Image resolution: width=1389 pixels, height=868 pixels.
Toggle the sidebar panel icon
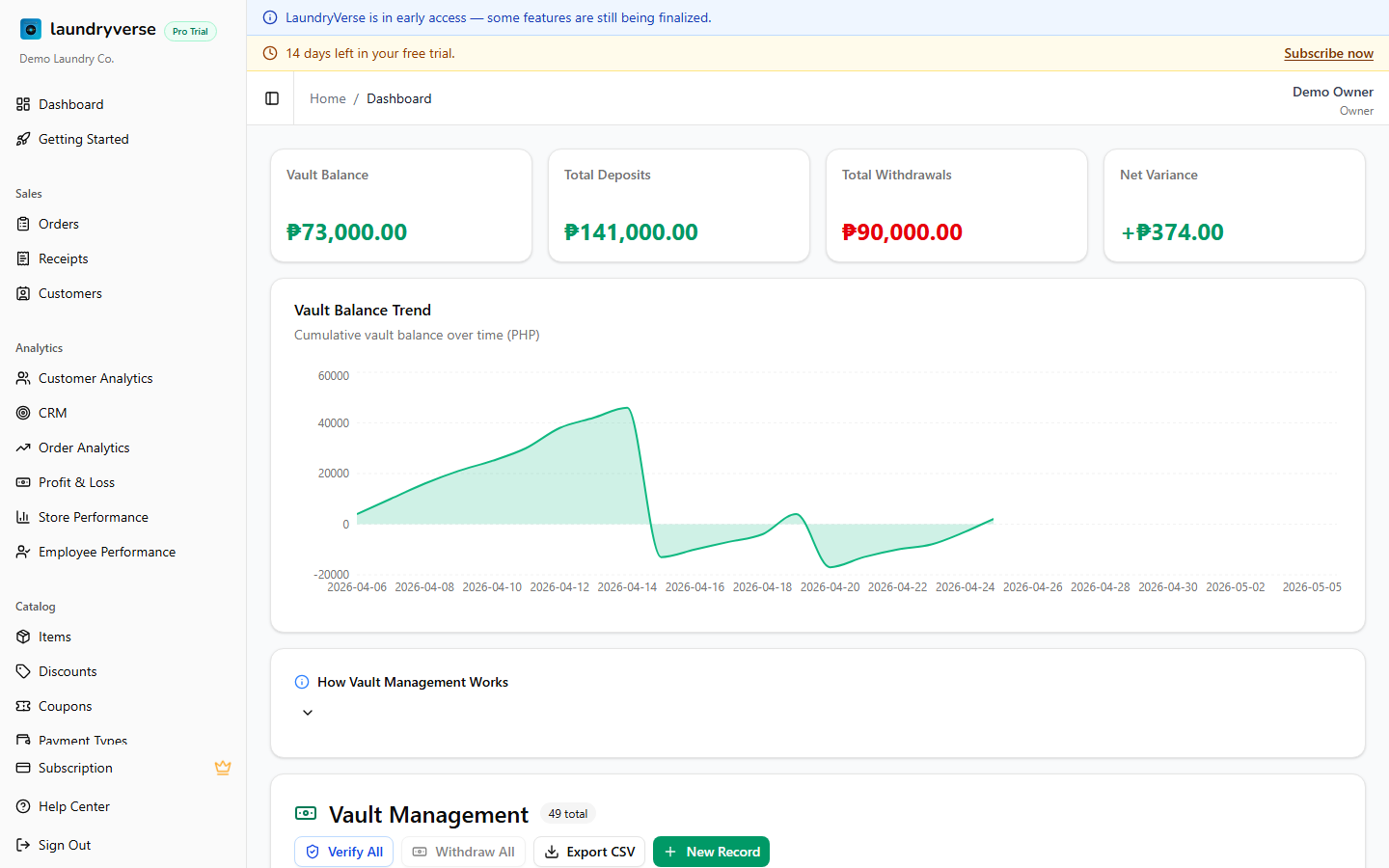point(272,98)
